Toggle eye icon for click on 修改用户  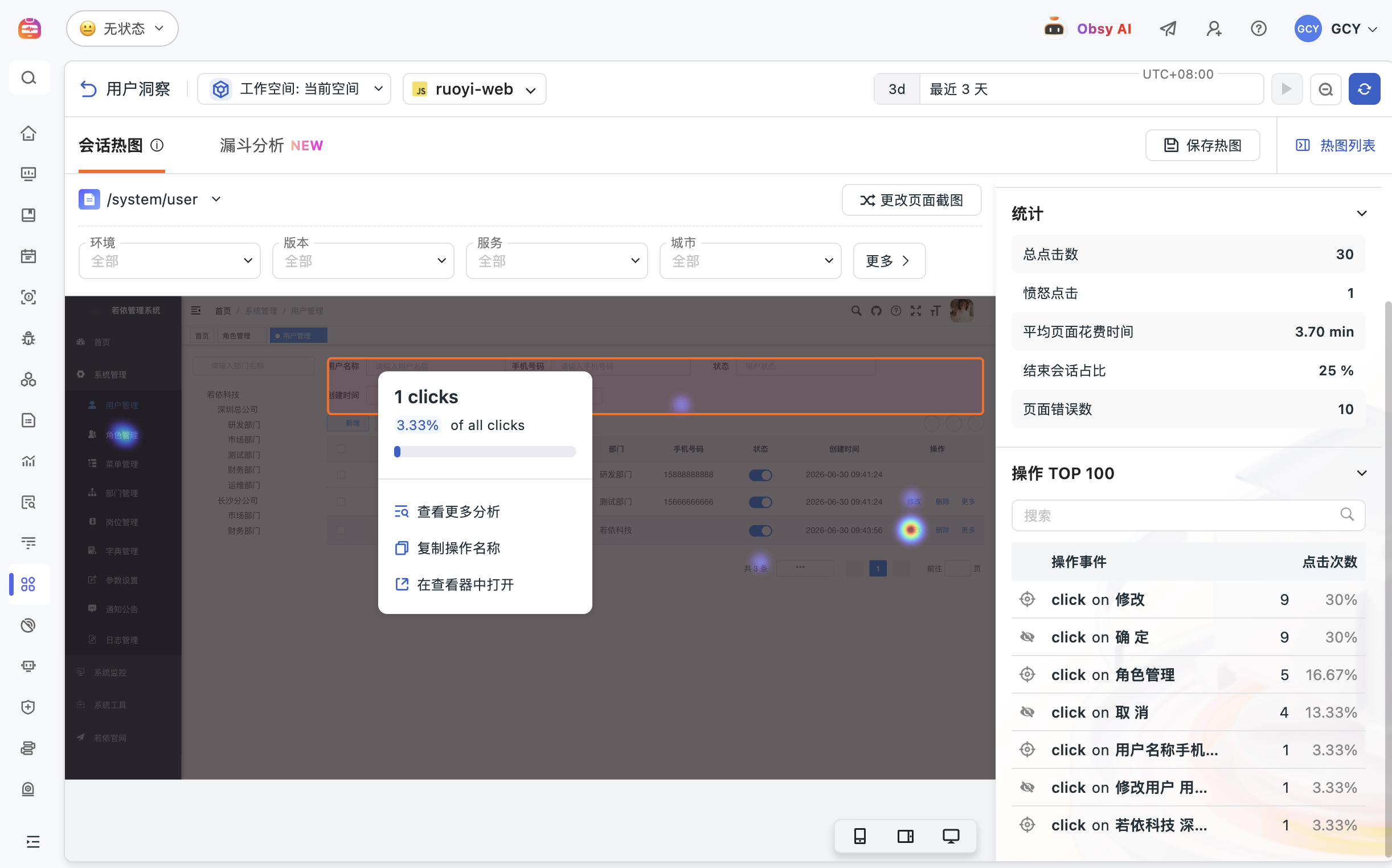click(x=1027, y=787)
